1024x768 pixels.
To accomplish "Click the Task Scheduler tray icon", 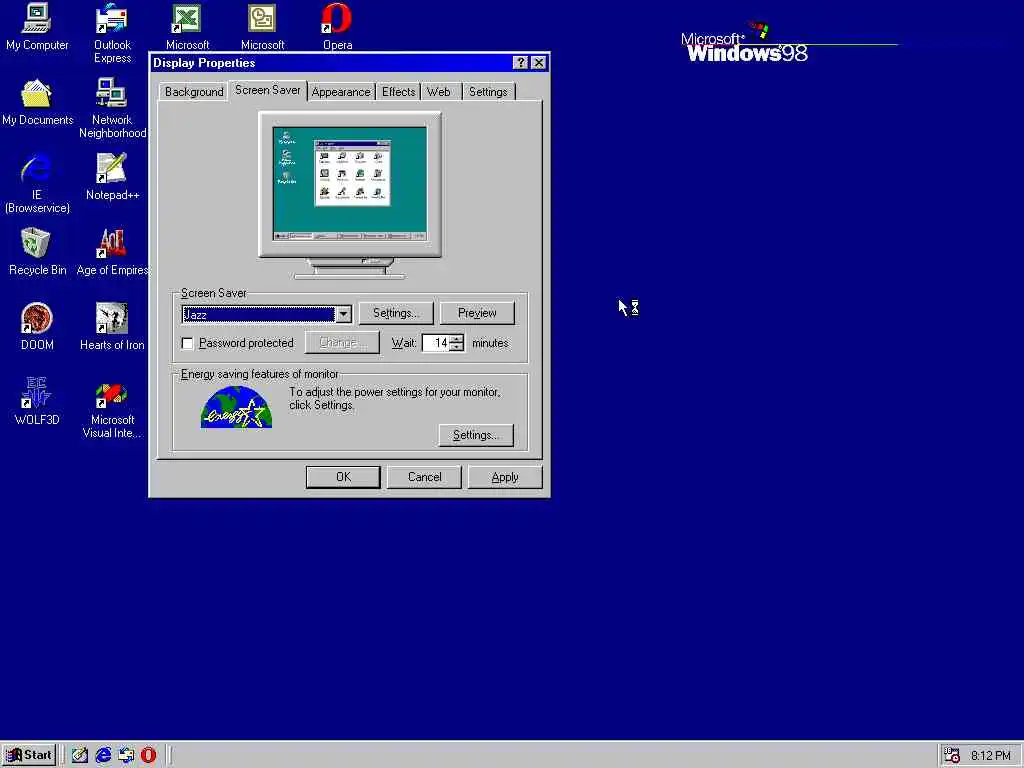I will pyautogui.click(x=952, y=755).
